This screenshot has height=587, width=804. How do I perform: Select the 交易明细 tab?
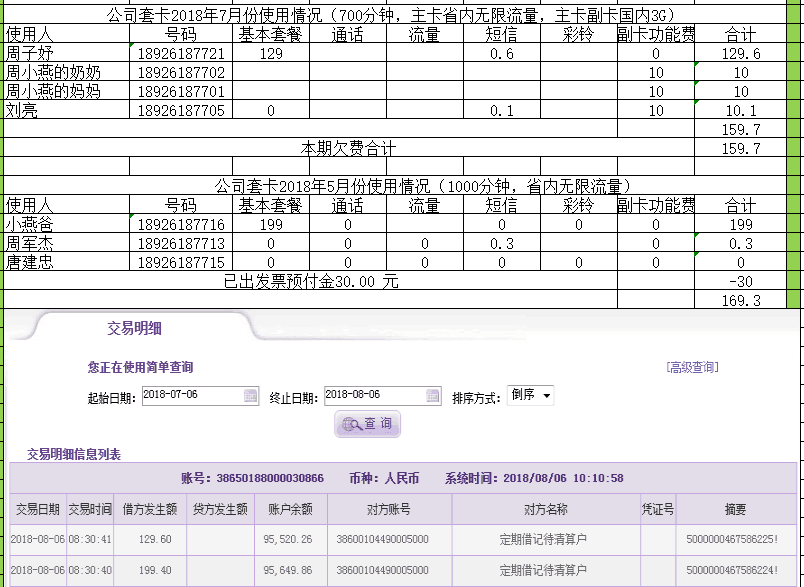(x=135, y=327)
